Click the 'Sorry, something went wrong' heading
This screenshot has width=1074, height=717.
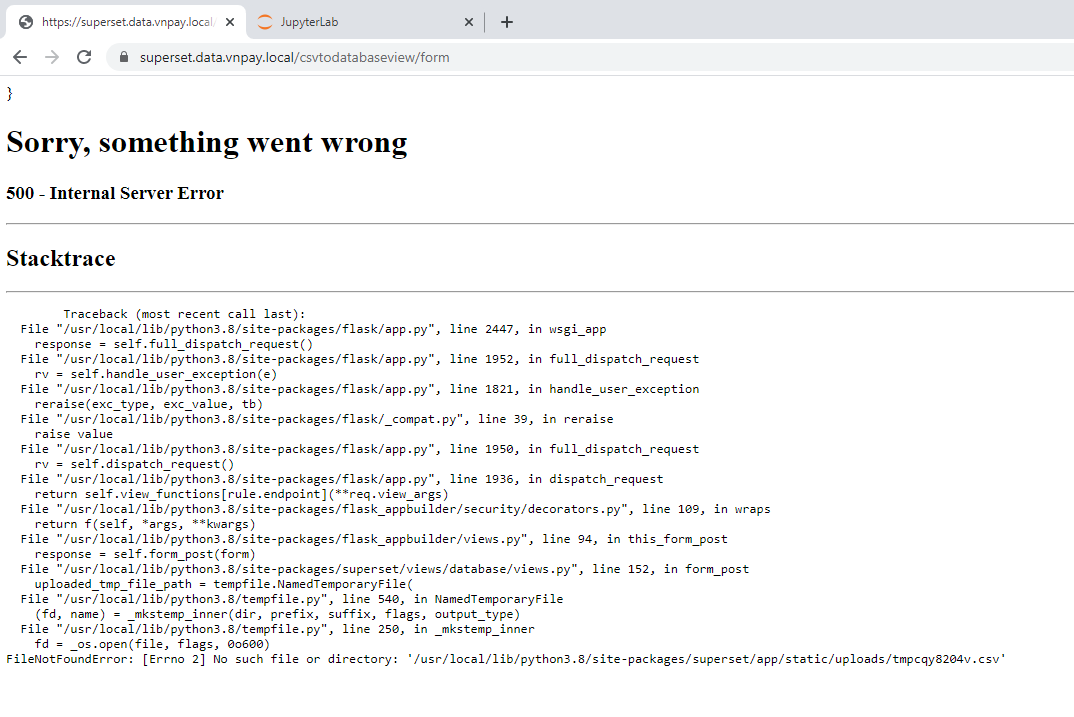pyautogui.click(x=207, y=142)
